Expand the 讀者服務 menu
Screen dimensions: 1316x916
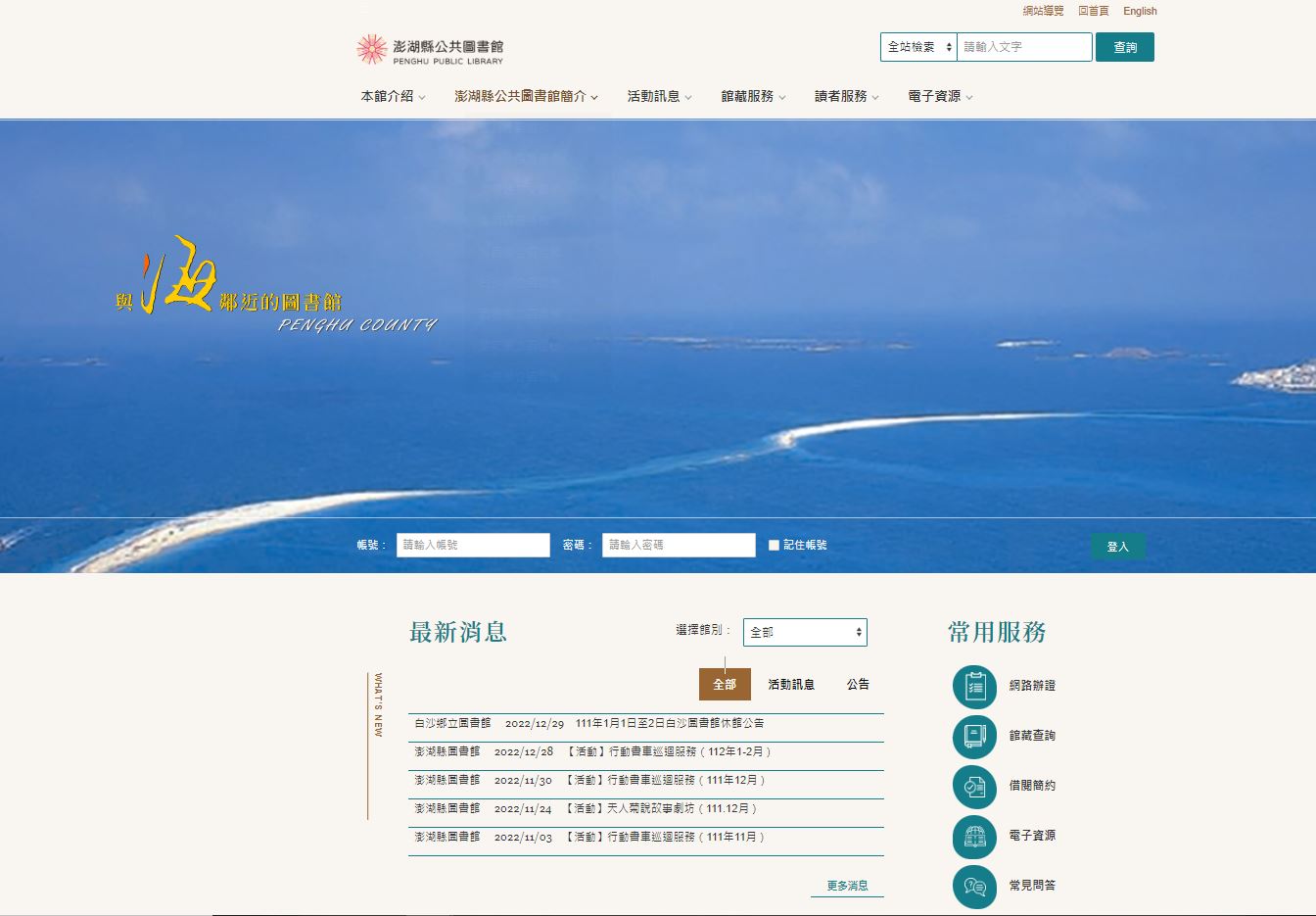[x=847, y=96]
